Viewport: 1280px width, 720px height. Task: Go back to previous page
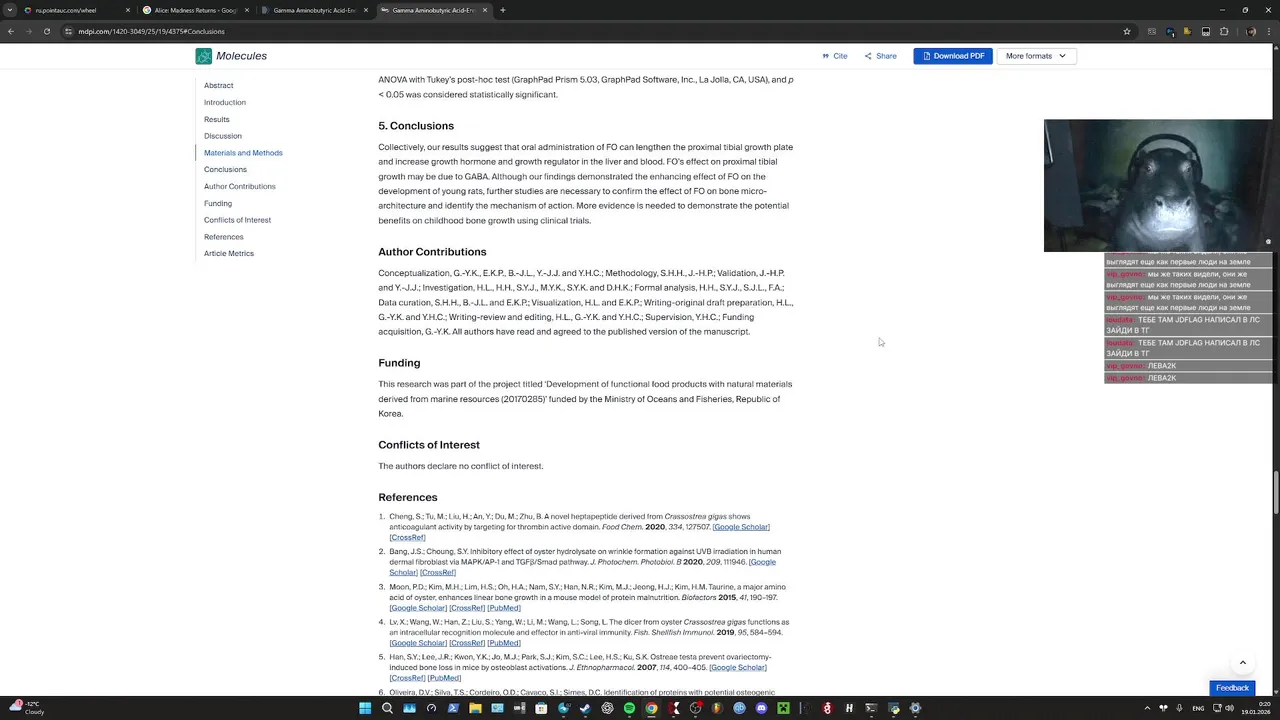tap(11, 31)
